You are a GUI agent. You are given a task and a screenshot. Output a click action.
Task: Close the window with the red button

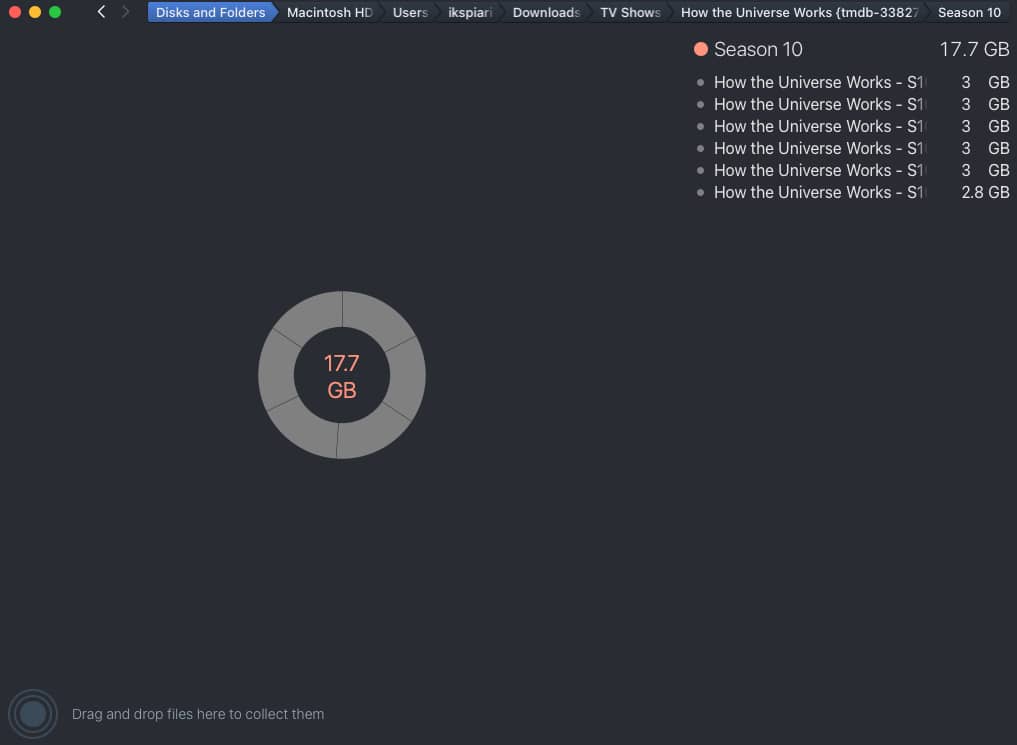point(15,12)
